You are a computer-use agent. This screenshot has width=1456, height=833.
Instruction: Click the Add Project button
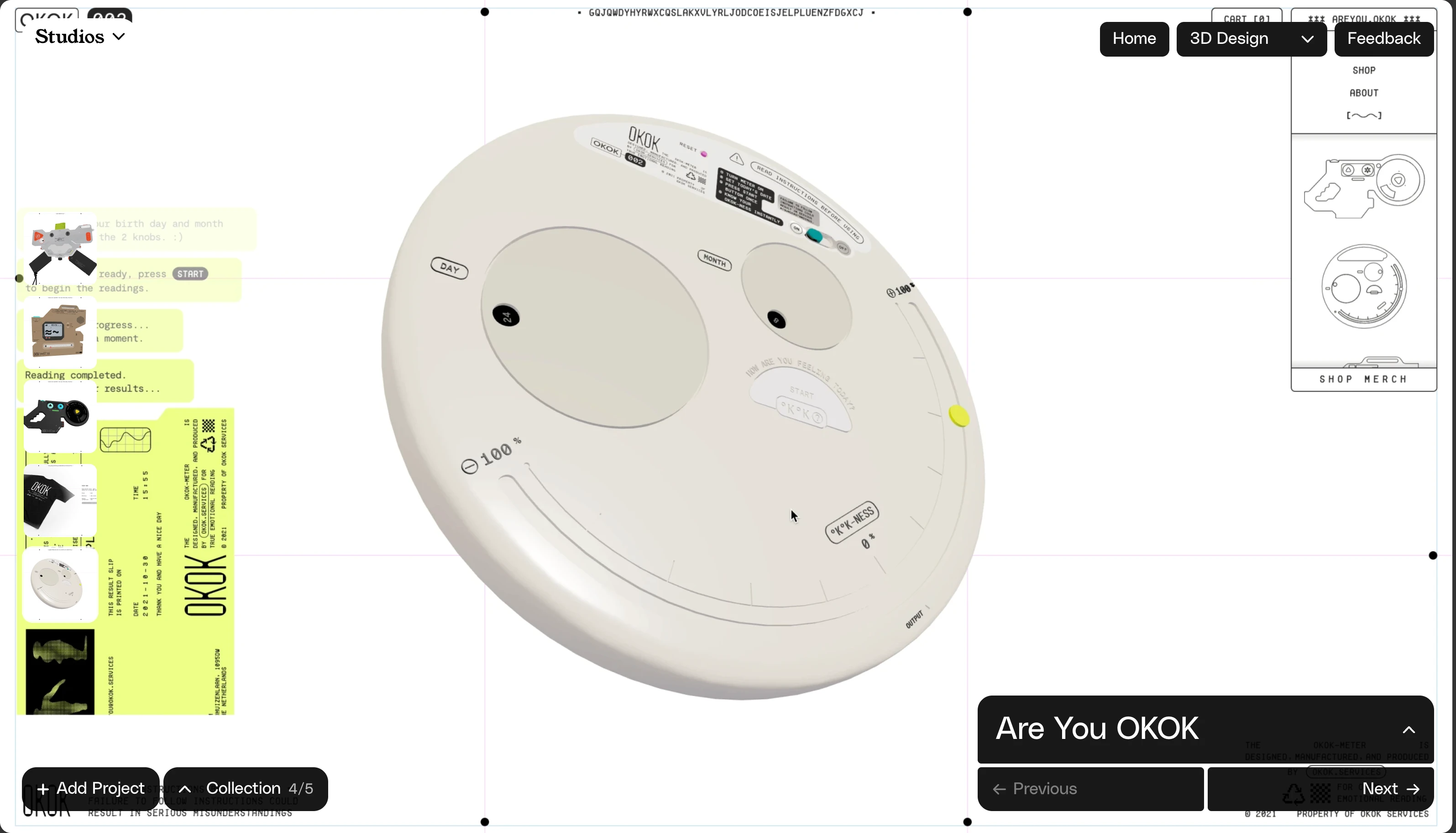[90, 788]
